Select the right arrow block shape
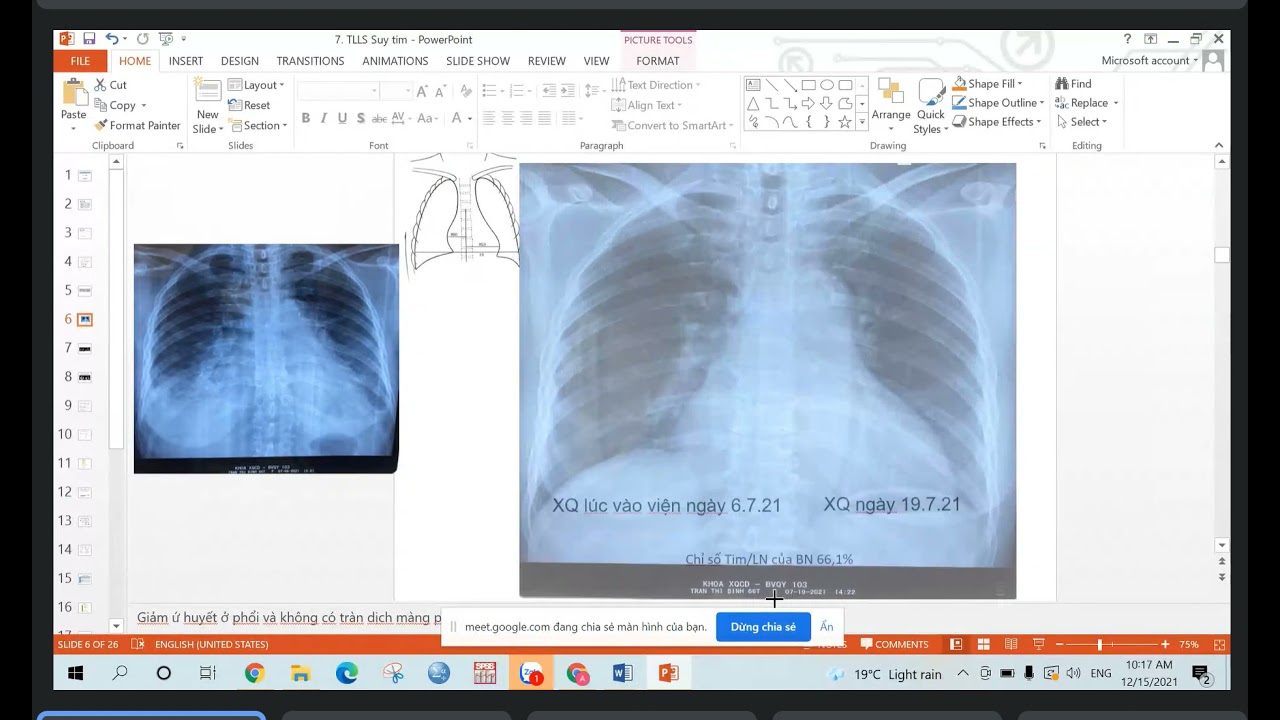This screenshot has width=1280, height=720. 808,103
